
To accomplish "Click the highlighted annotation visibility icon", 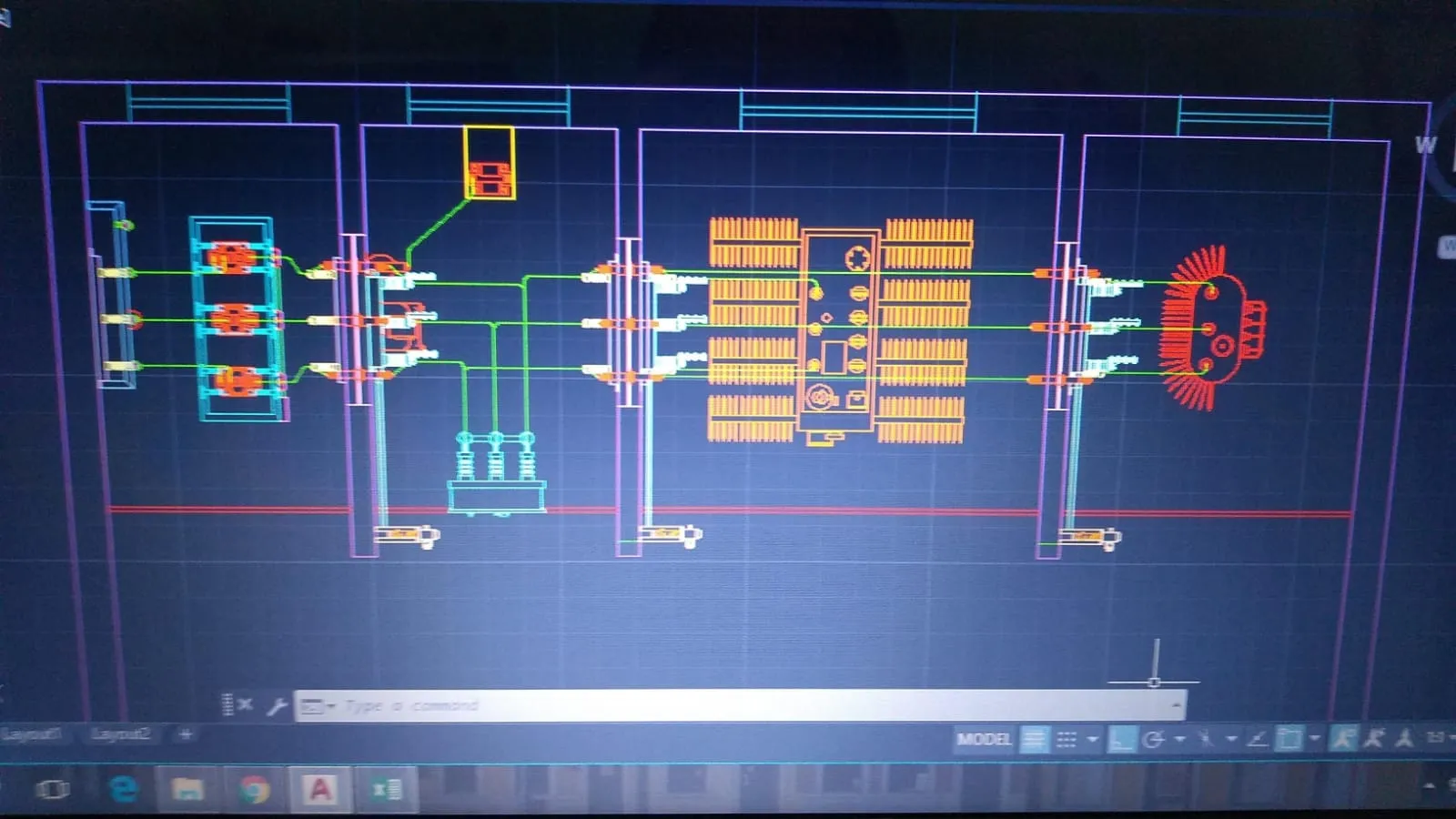I will pyautogui.click(x=1343, y=739).
